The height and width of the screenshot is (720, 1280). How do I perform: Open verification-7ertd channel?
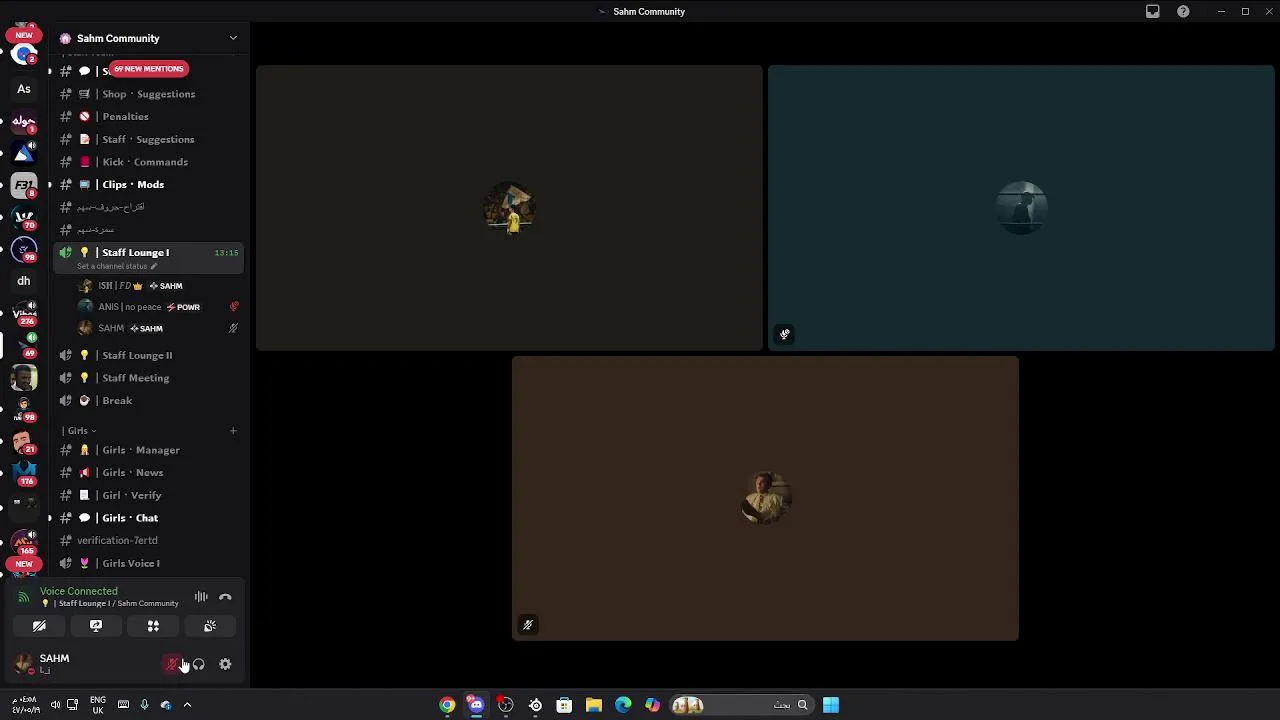click(x=147, y=541)
